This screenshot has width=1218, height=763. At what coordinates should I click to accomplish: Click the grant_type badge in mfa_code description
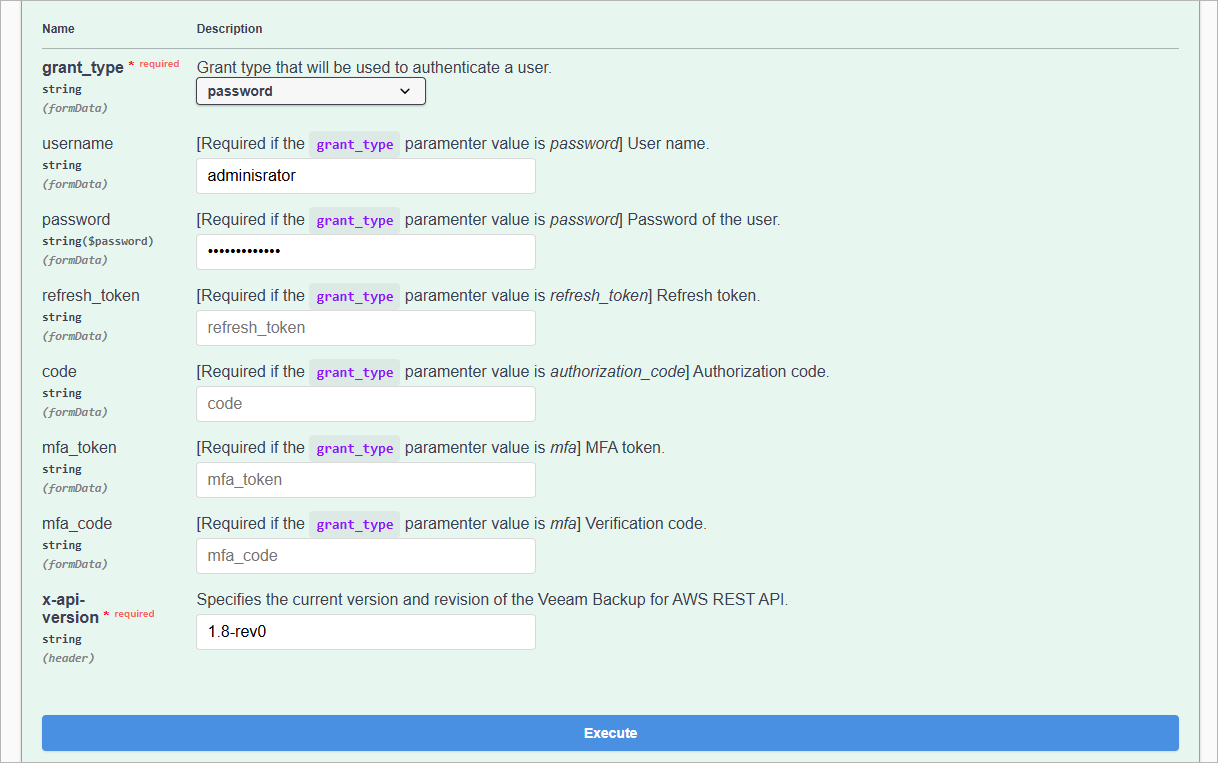(354, 524)
